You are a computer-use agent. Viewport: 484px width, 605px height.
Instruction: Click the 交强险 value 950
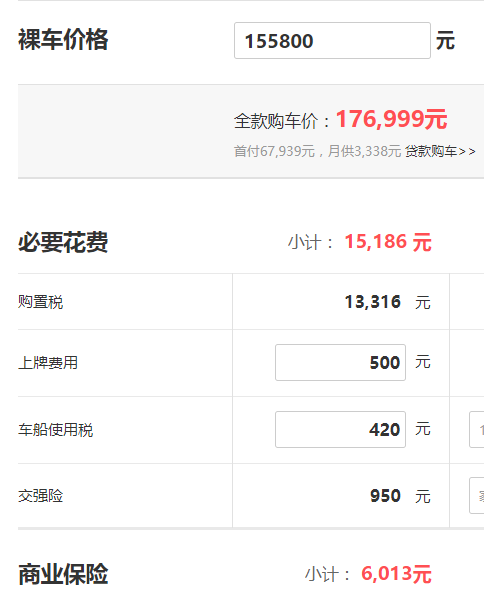click(385, 496)
